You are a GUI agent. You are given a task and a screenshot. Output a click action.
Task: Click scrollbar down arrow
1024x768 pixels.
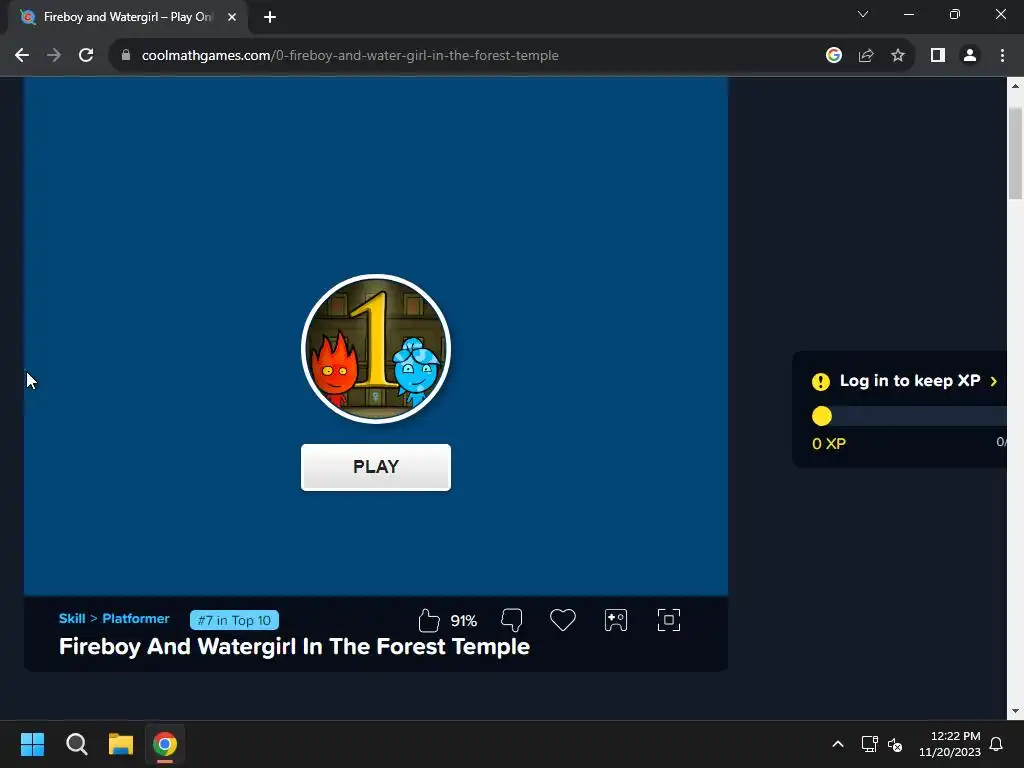[1016, 711]
